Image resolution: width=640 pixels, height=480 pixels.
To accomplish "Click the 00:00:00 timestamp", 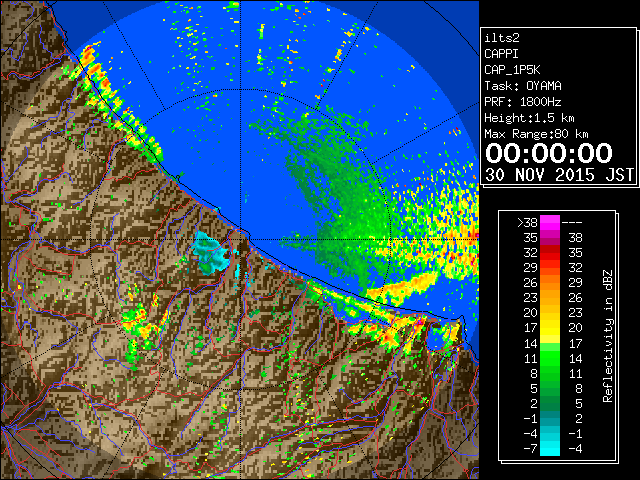I will [549, 153].
